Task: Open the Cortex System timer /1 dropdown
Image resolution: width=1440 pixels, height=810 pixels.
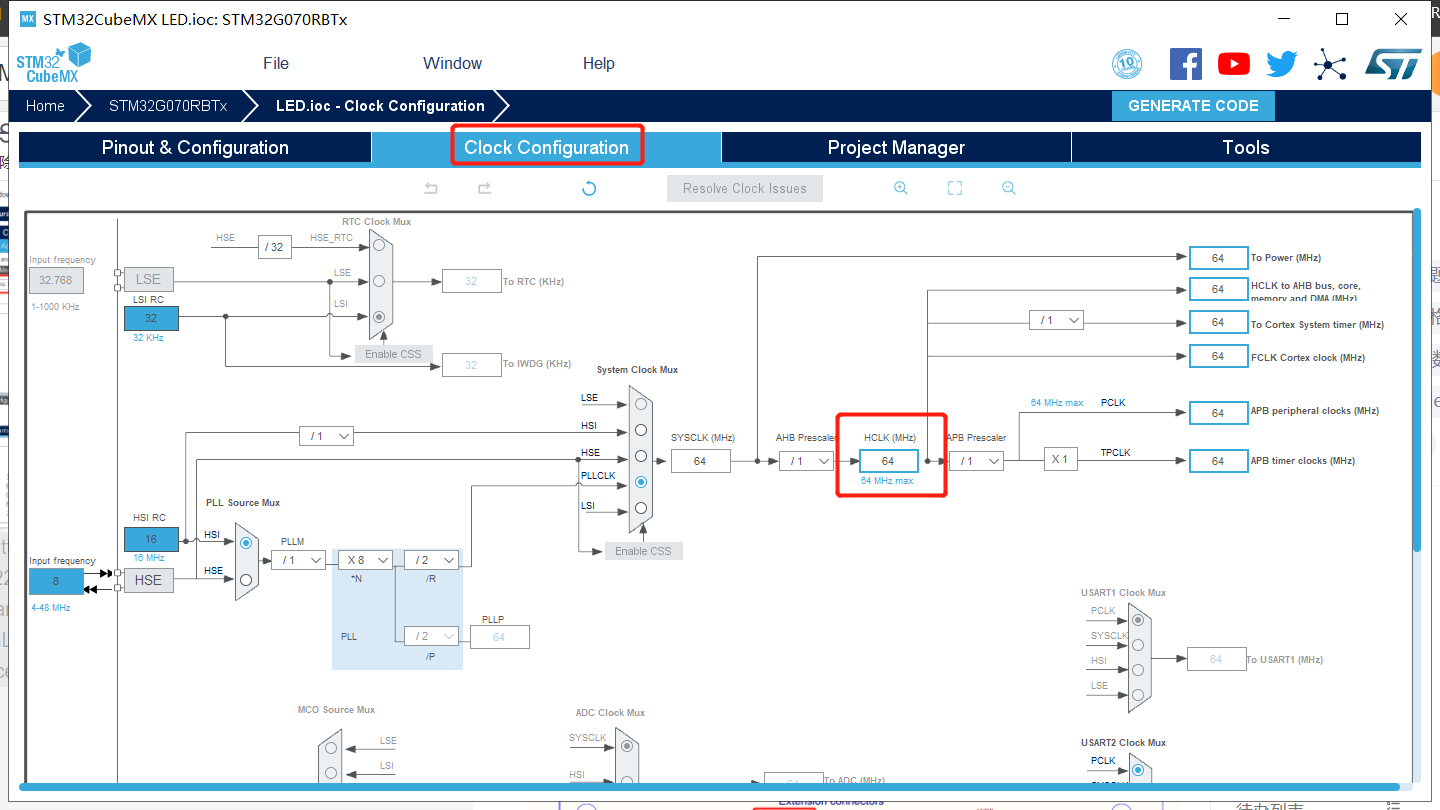Action: (1056, 320)
